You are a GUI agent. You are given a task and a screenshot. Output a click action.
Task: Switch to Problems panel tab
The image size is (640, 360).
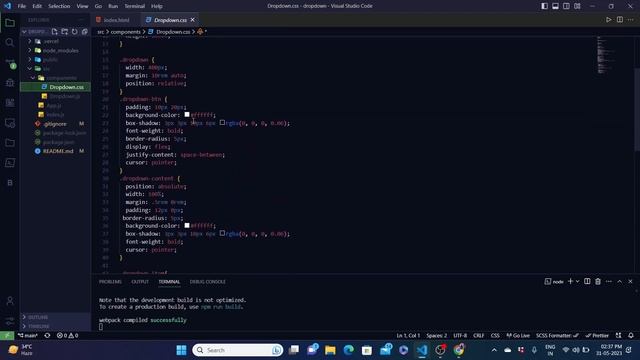click(110, 282)
